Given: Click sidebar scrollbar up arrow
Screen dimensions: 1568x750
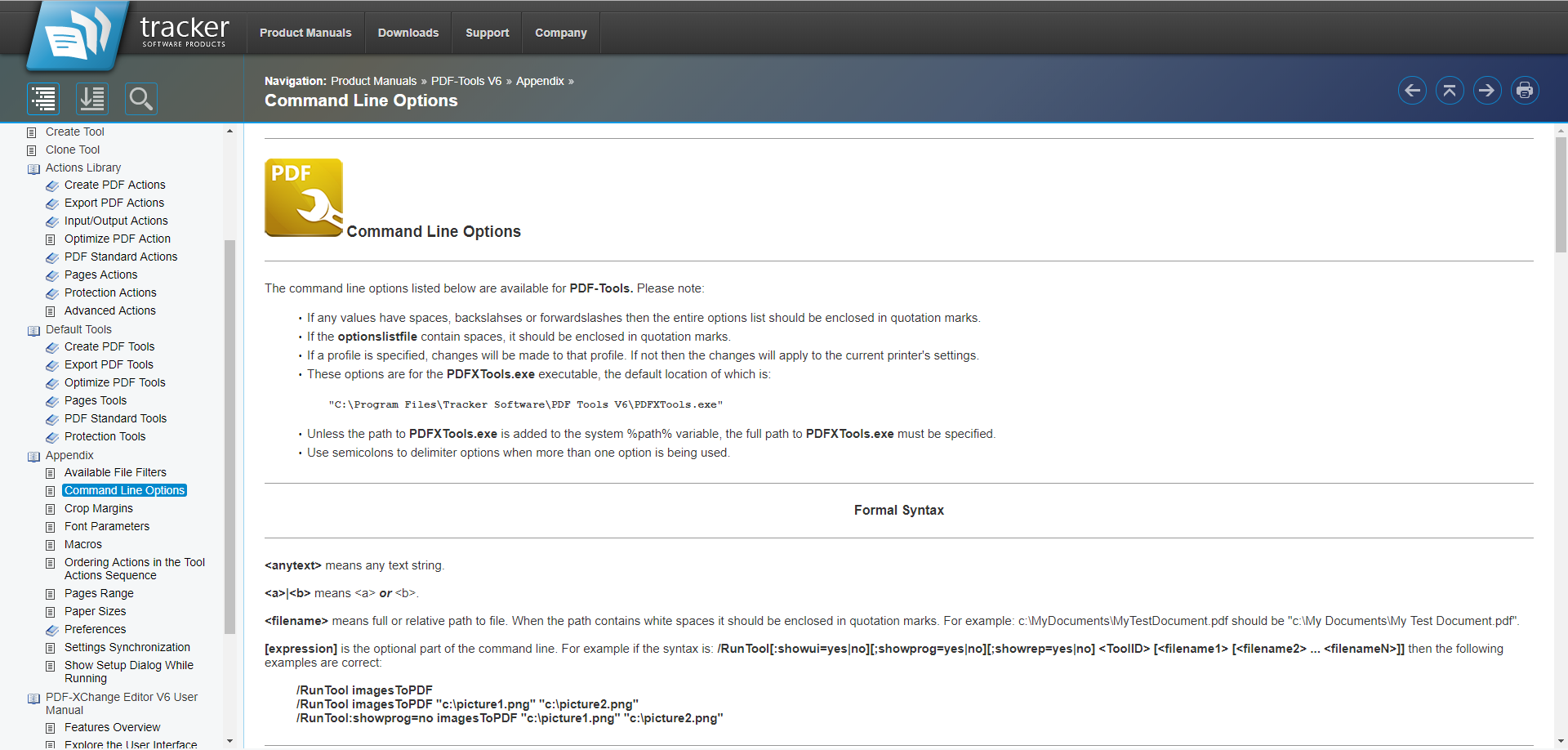Looking at the screenshot, I should tap(229, 131).
